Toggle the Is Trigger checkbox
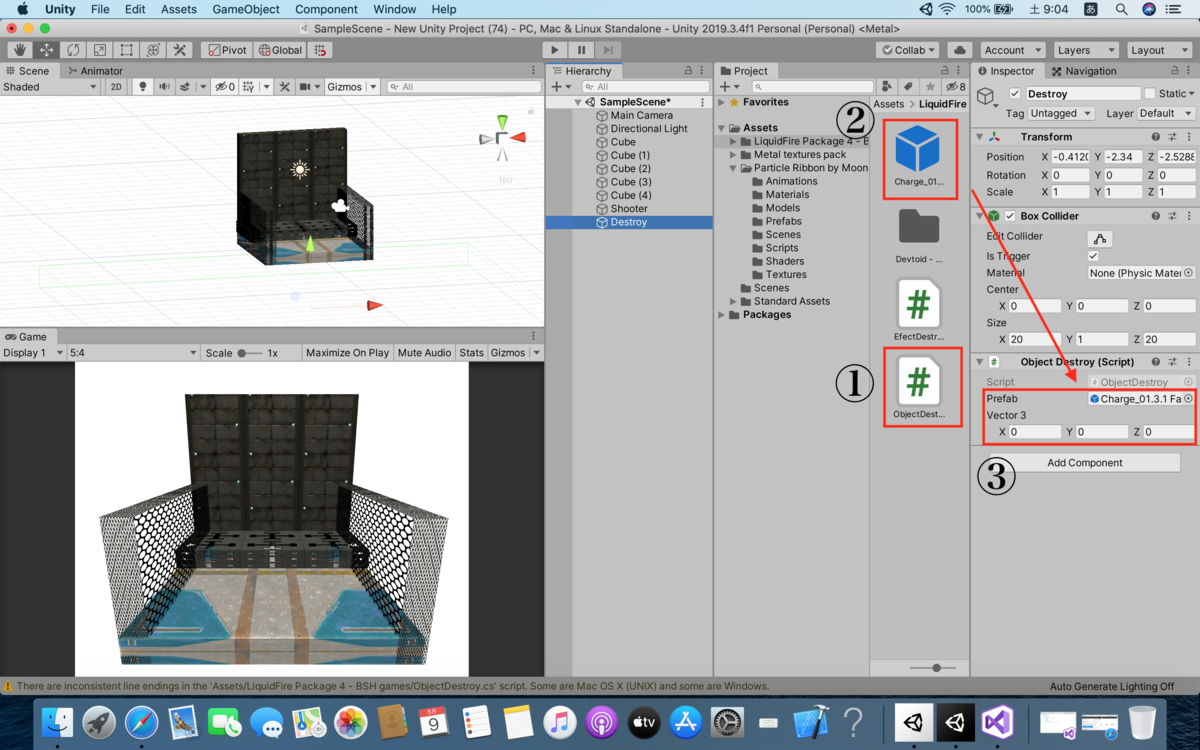Image resolution: width=1200 pixels, height=750 pixels. point(1093,256)
